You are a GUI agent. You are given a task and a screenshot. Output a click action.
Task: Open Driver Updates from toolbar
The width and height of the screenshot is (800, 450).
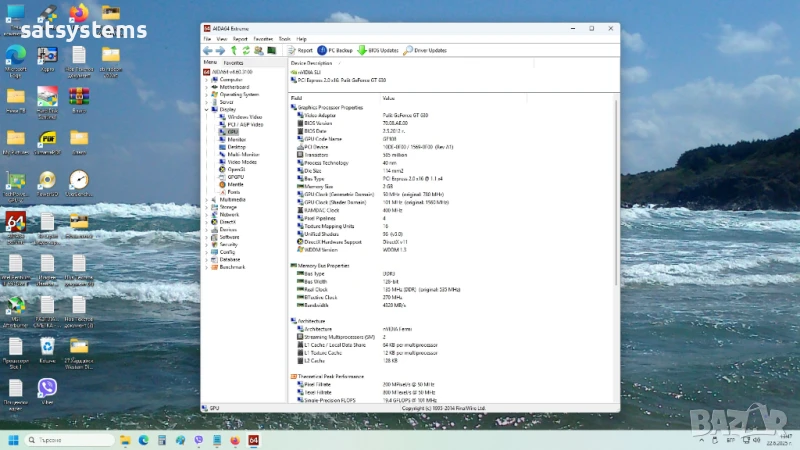coord(424,50)
